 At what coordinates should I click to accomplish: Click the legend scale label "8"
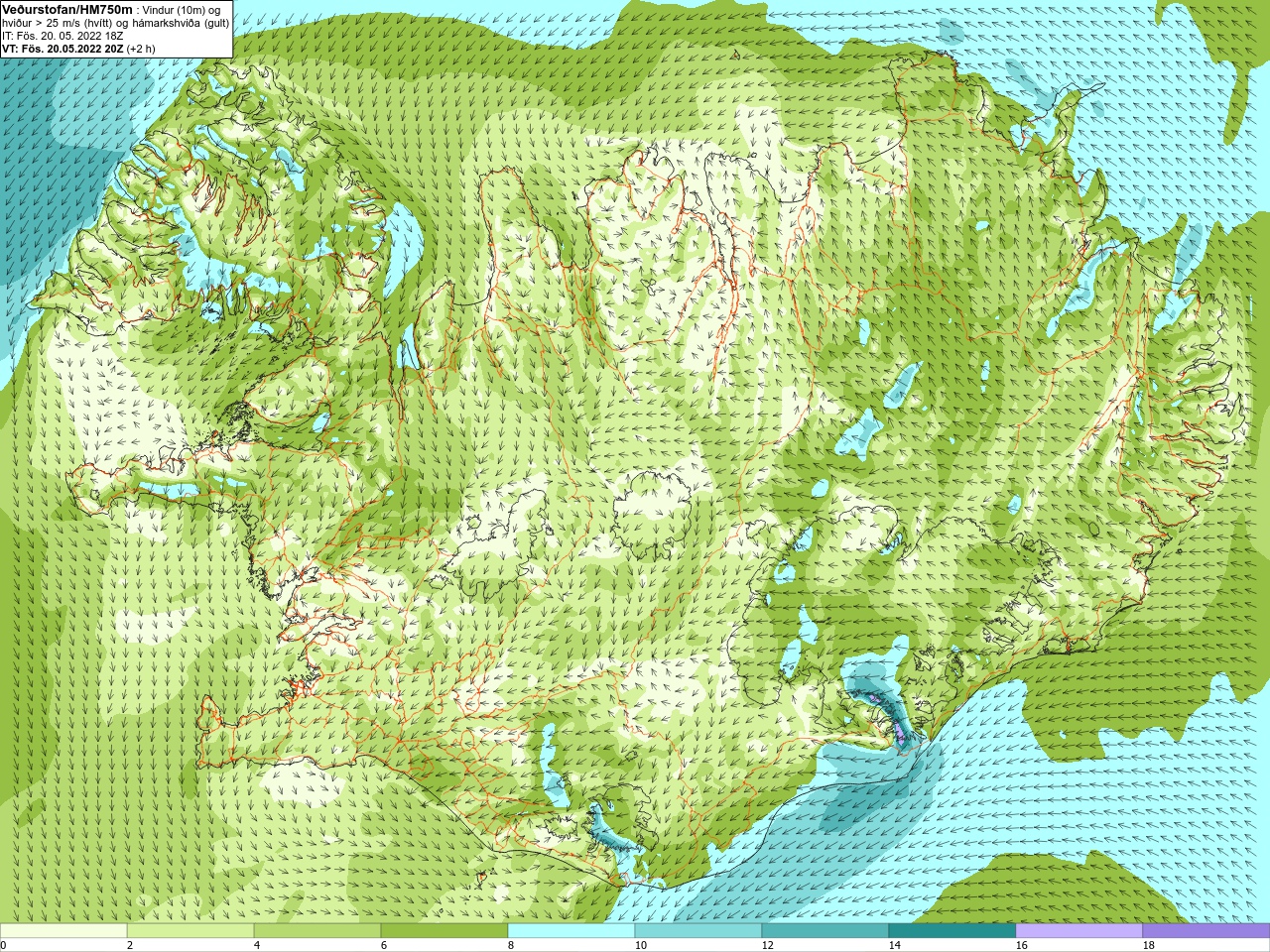click(x=511, y=945)
